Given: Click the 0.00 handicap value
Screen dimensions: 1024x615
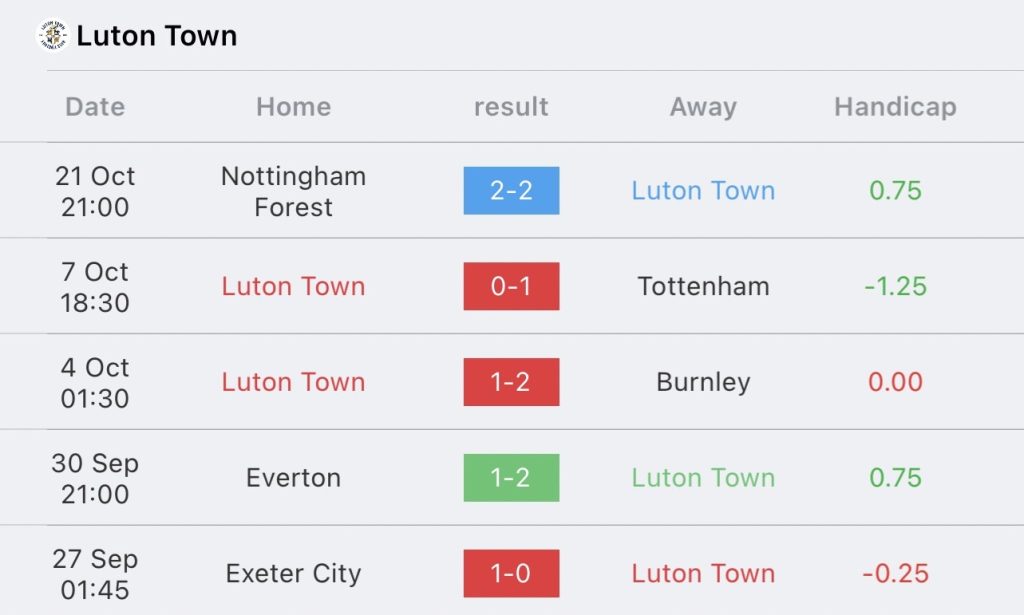Looking at the screenshot, I should [895, 382].
